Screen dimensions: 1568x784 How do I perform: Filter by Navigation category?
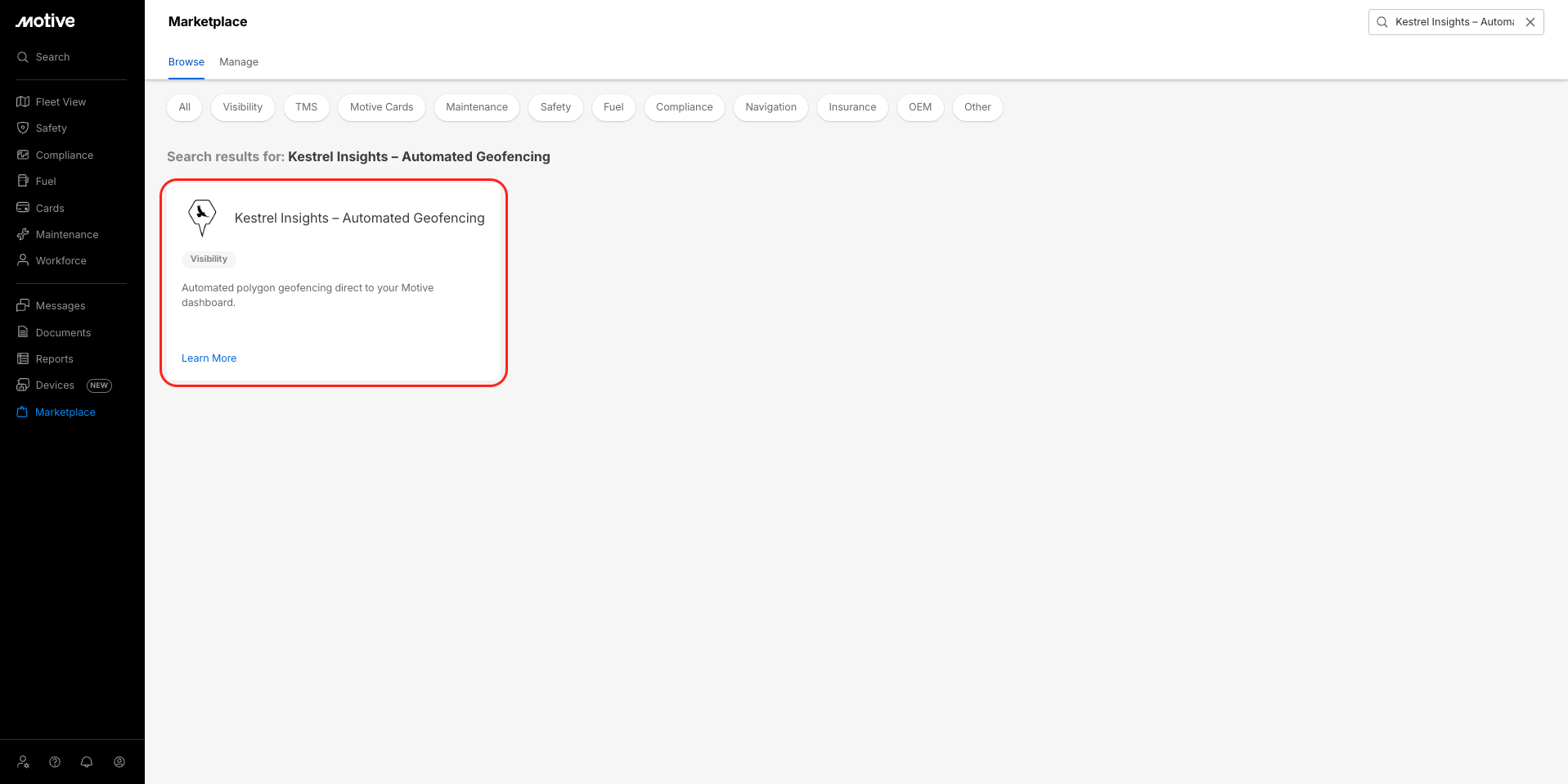click(771, 107)
